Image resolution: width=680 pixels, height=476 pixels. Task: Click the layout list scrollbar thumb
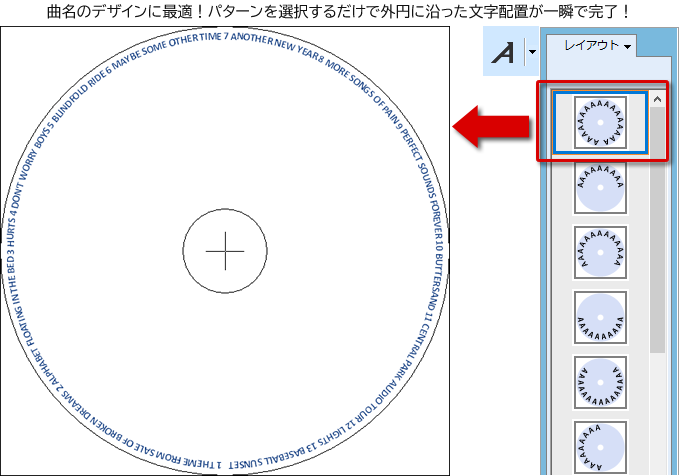657,230
